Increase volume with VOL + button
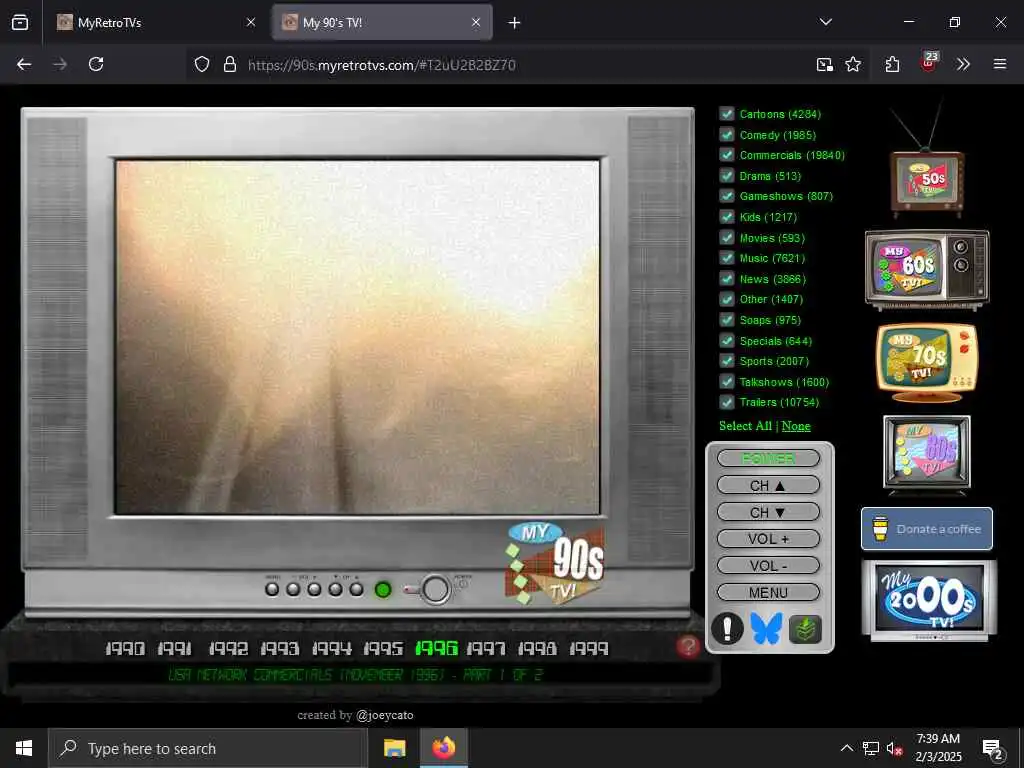The image size is (1024, 768). click(x=768, y=539)
